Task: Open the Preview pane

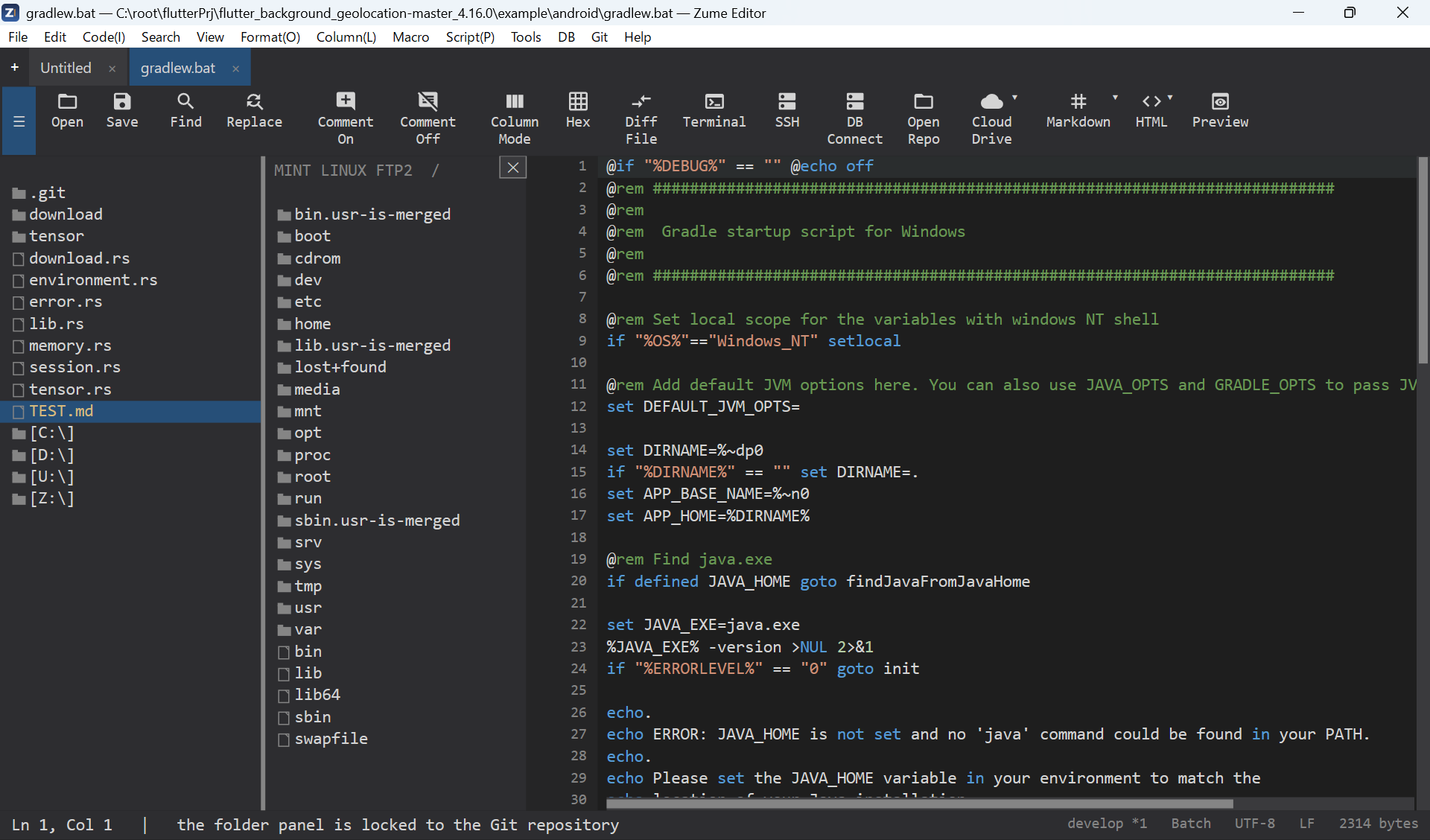Action: (x=1220, y=111)
